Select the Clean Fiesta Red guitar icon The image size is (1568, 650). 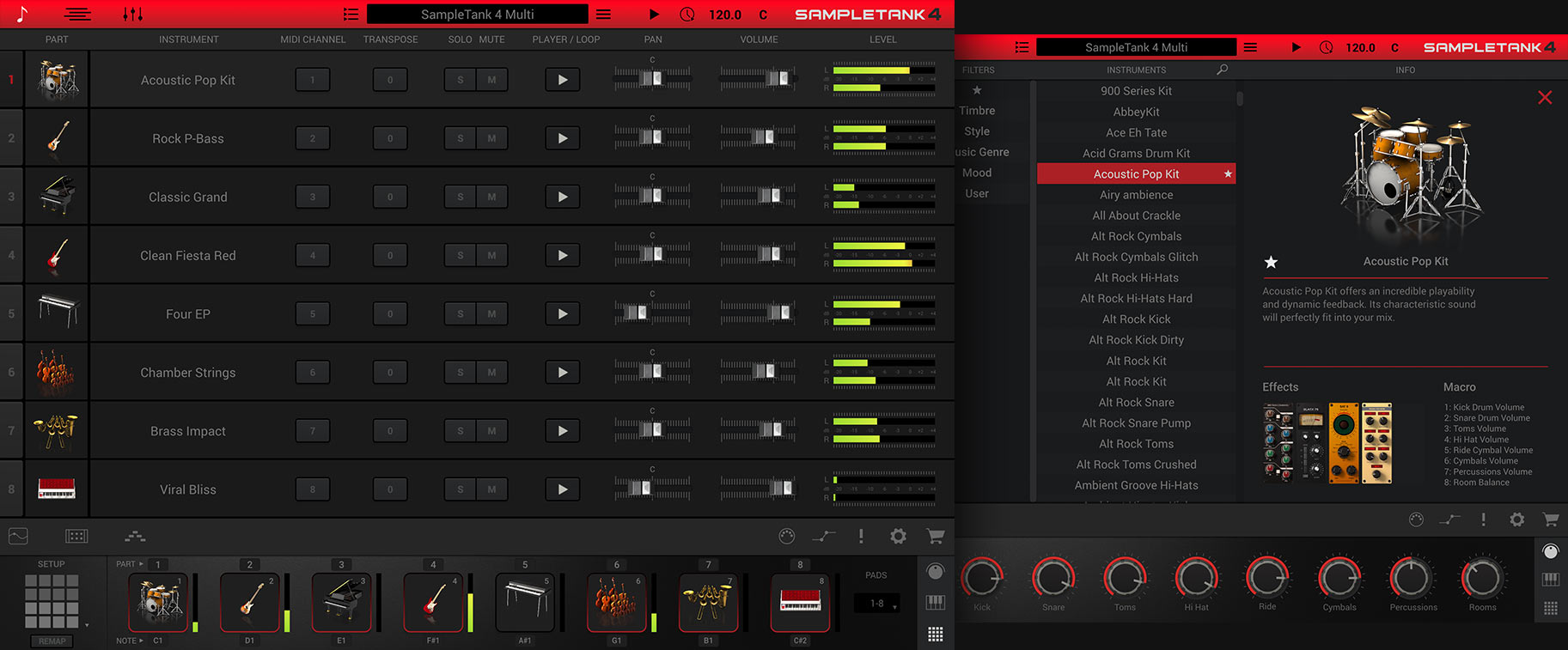pos(58,255)
